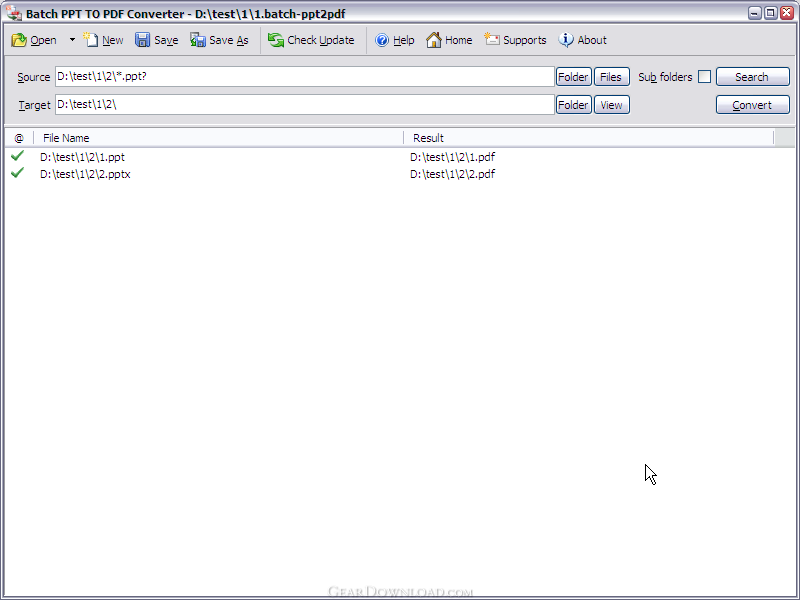Screen dimensions: 800x600
Task: Click green checkmark for 2.pptx row
Action: click(x=17, y=172)
